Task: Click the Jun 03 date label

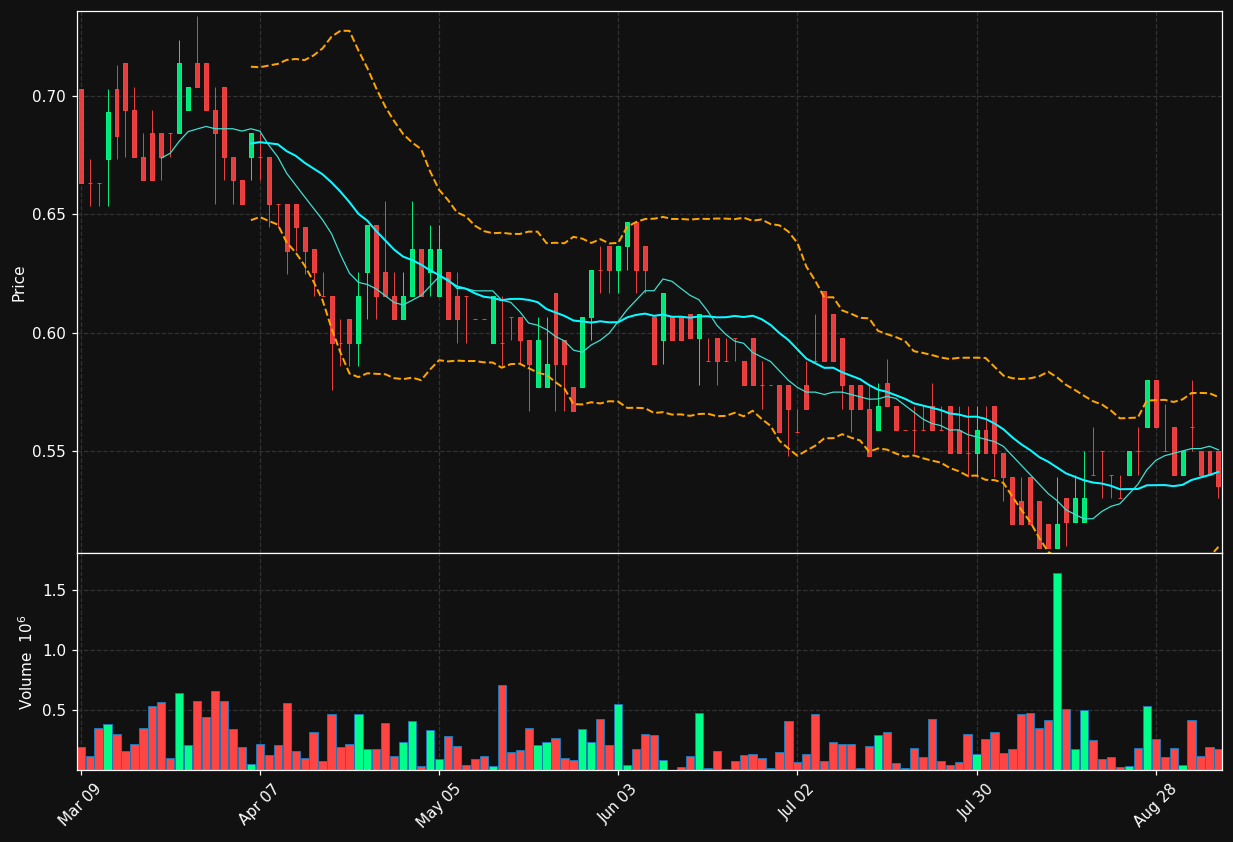Action: [x=615, y=804]
